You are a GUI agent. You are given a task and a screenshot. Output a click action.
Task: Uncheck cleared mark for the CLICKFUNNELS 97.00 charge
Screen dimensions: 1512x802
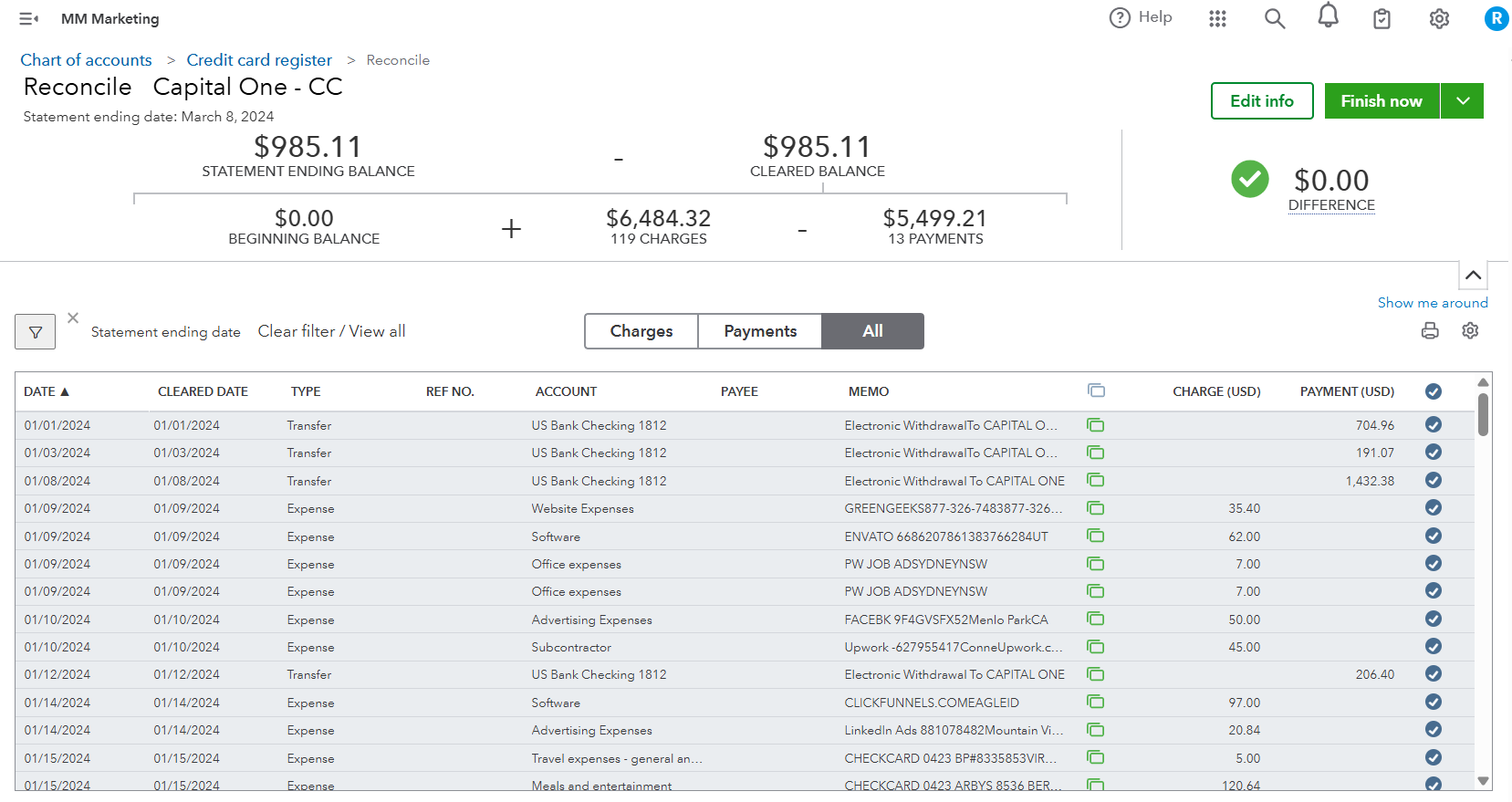[x=1434, y=702]
